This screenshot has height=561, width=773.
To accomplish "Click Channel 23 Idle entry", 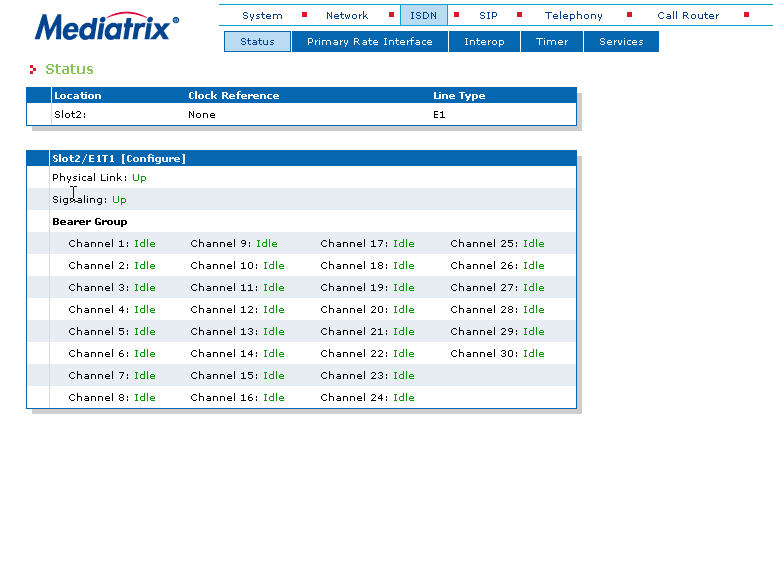I will pos(367,376).
